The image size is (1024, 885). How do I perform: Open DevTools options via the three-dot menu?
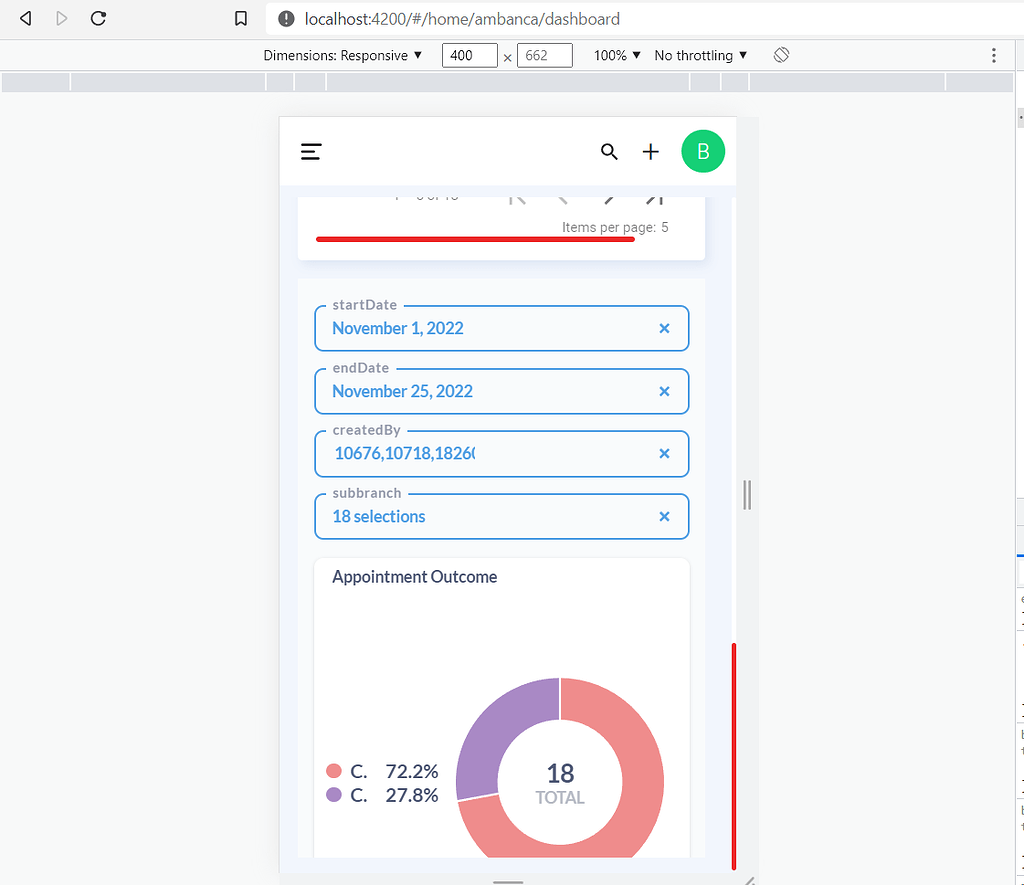coord(993,55)
